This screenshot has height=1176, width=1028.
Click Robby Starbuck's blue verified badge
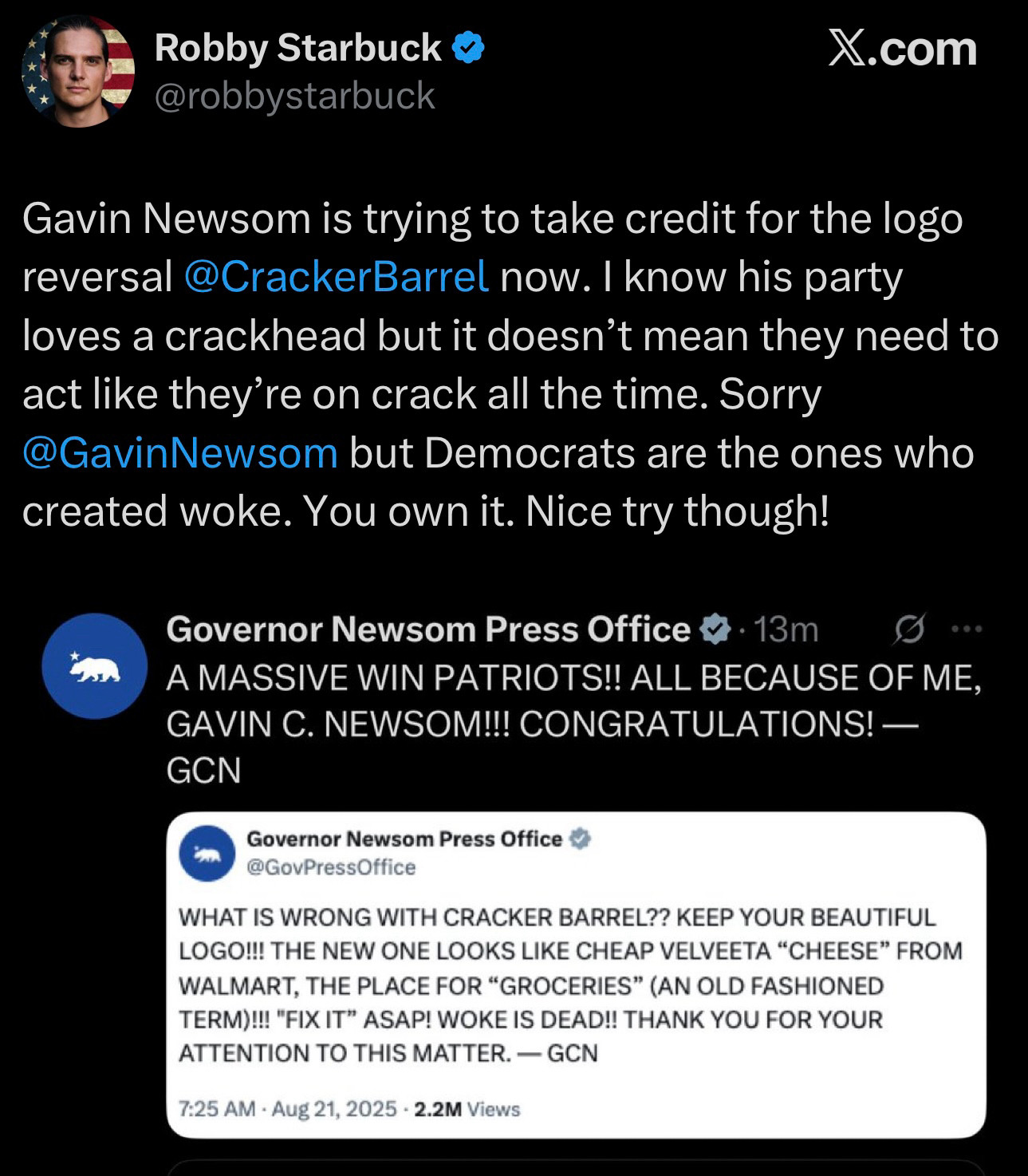click(468, 48)
